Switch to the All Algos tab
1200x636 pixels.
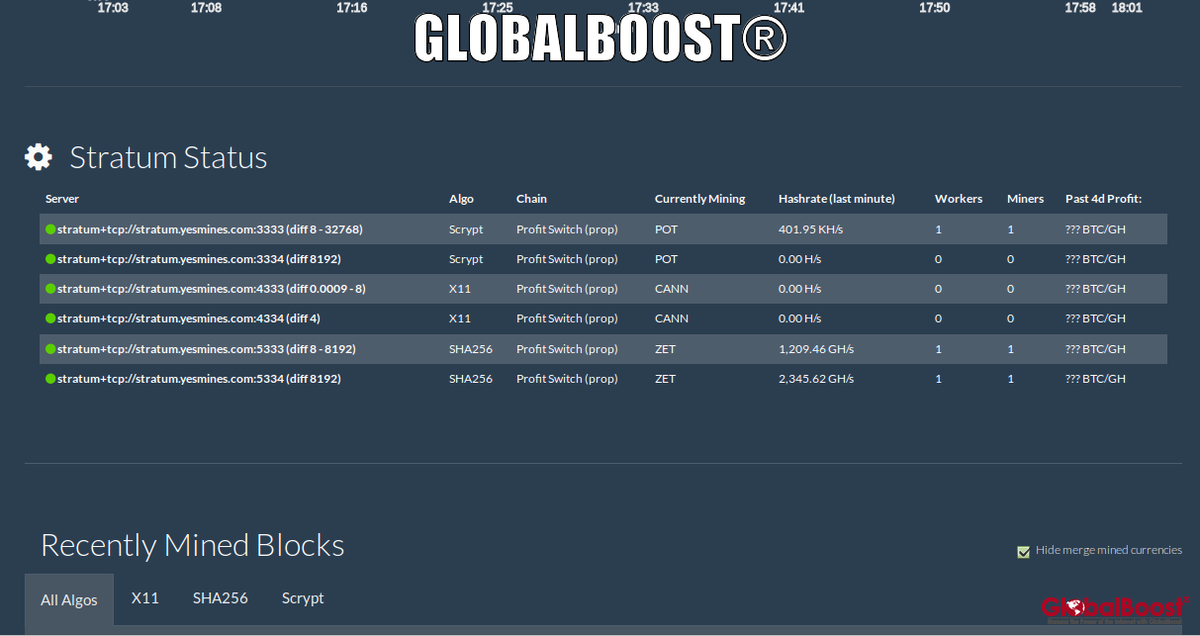69,600
